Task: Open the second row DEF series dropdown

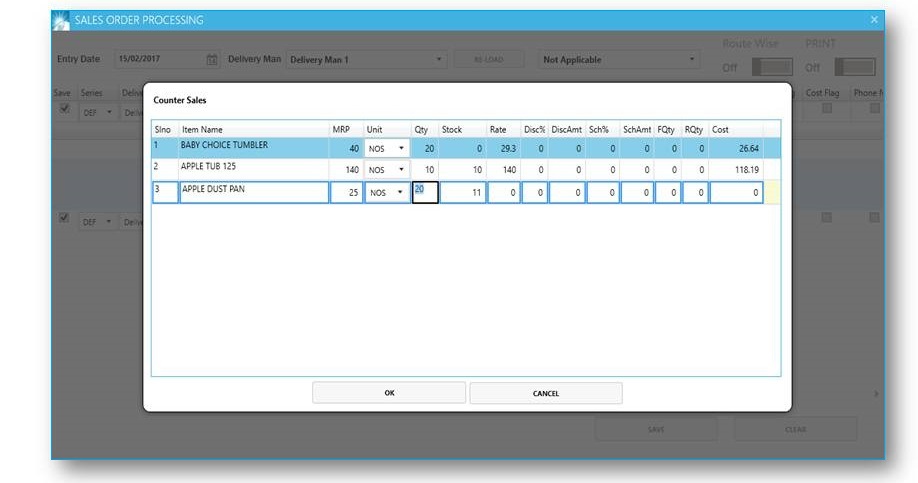Action: pyautogui.click(x=108, y=222)
